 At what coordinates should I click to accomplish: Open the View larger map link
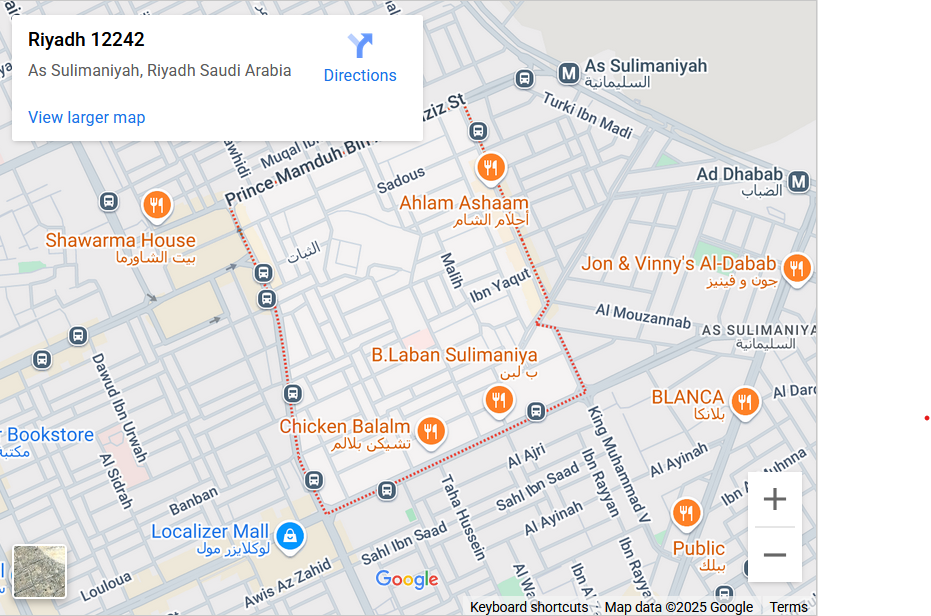[x=87, y=118]
